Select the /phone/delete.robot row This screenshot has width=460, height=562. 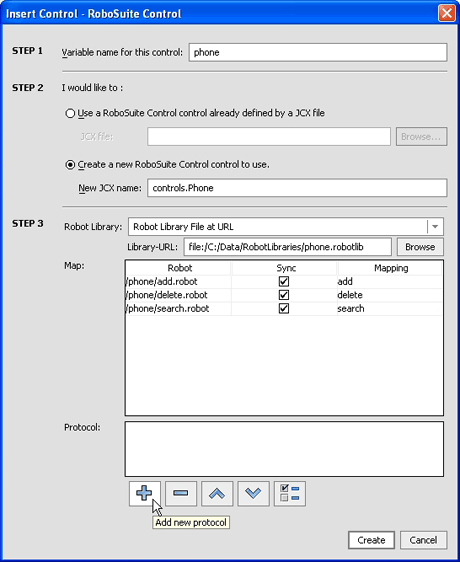pos(284,295)
